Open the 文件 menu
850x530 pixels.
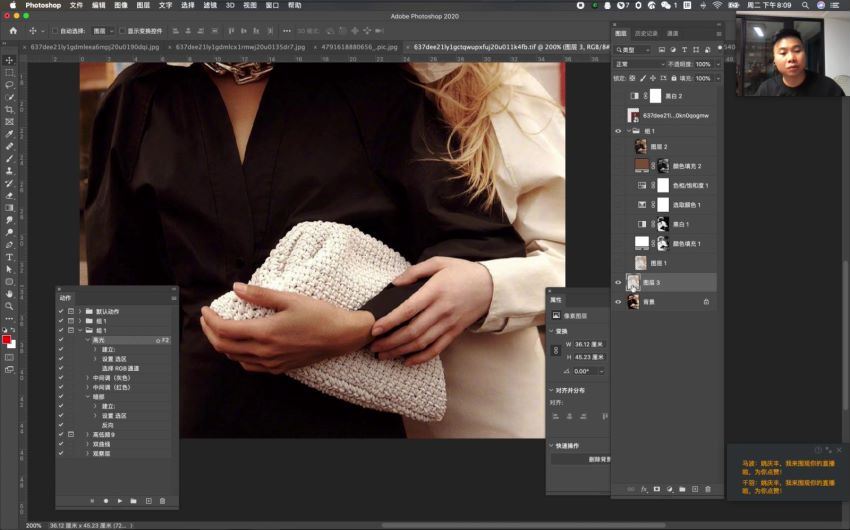pyautogui.click(x=76, y=5)
